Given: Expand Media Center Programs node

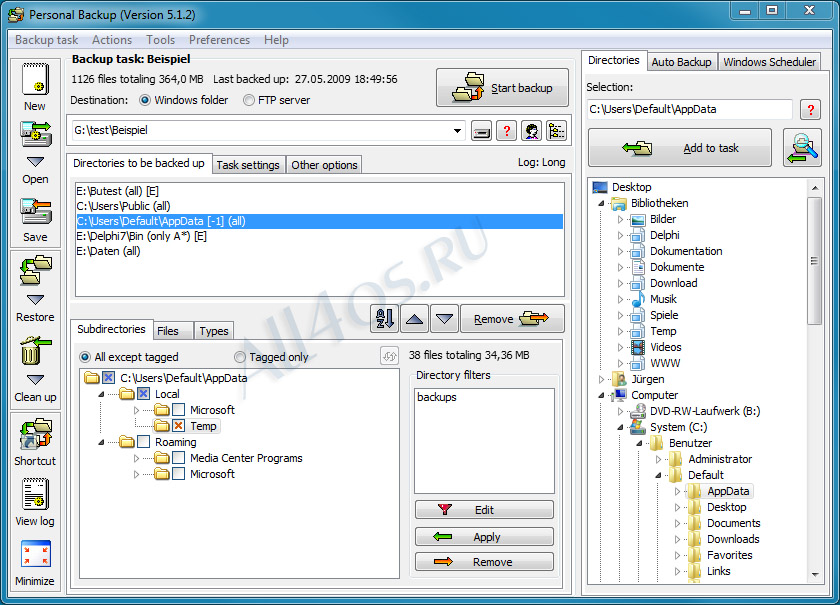Looking at the screenshot, I should tap(136, 459).
